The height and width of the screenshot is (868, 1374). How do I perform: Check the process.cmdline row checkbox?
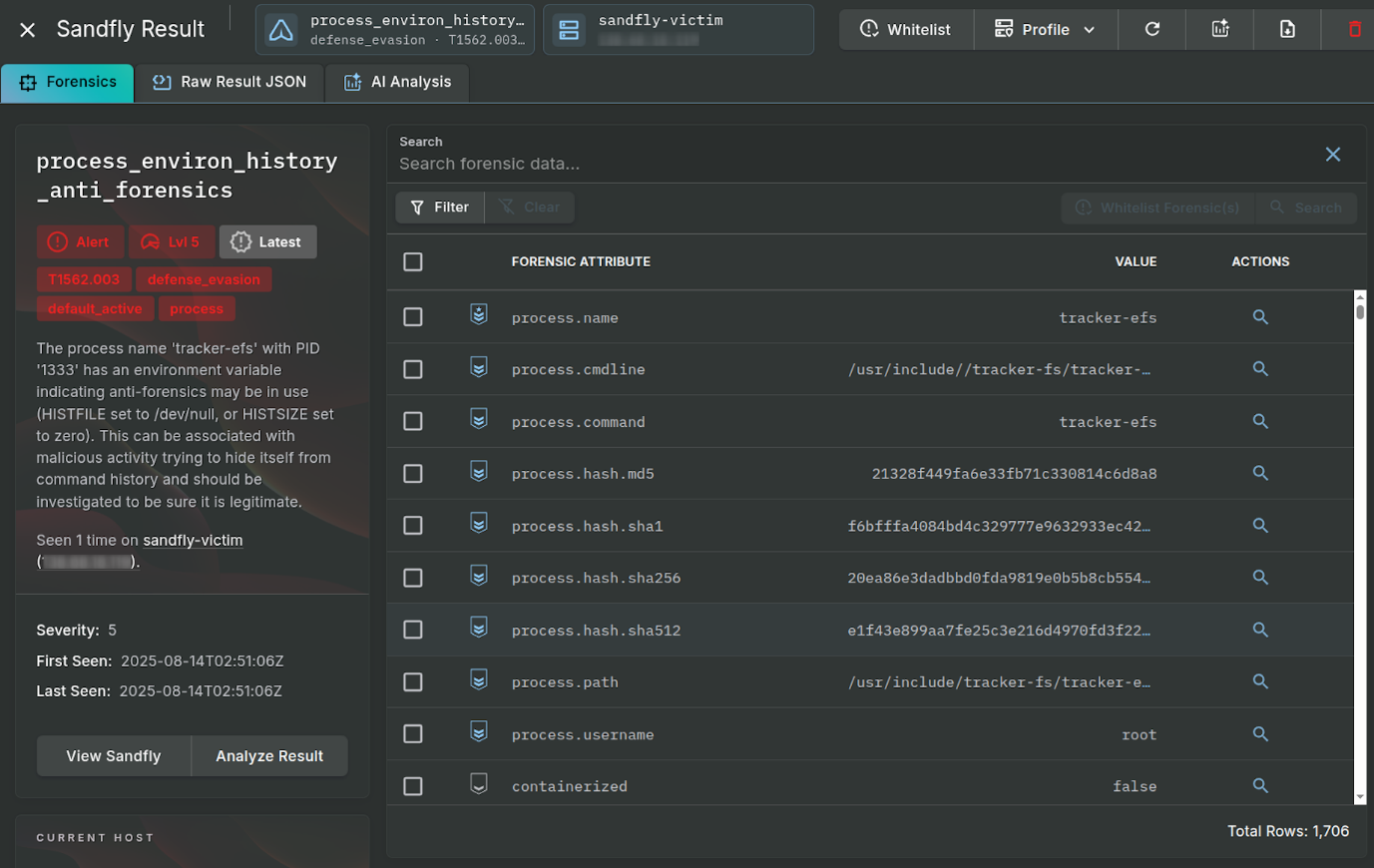[413, 369]
